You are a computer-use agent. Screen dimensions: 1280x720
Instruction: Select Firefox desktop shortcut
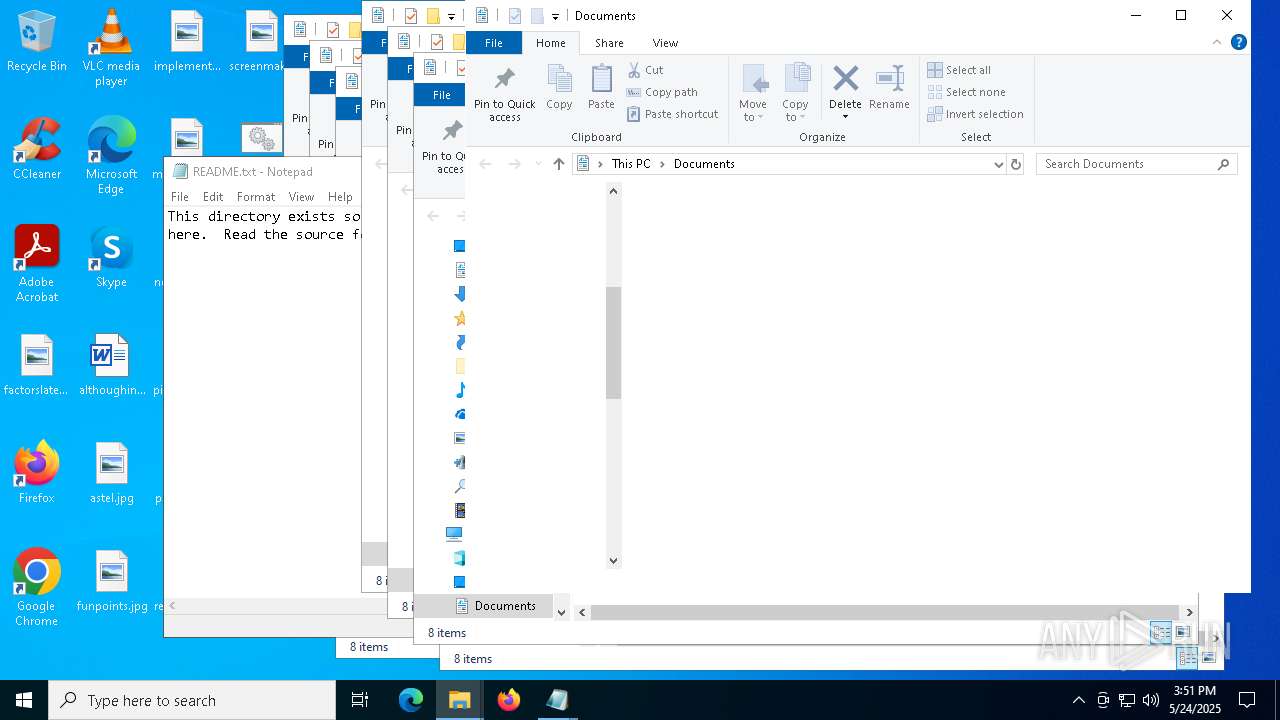tap(37, 472)
